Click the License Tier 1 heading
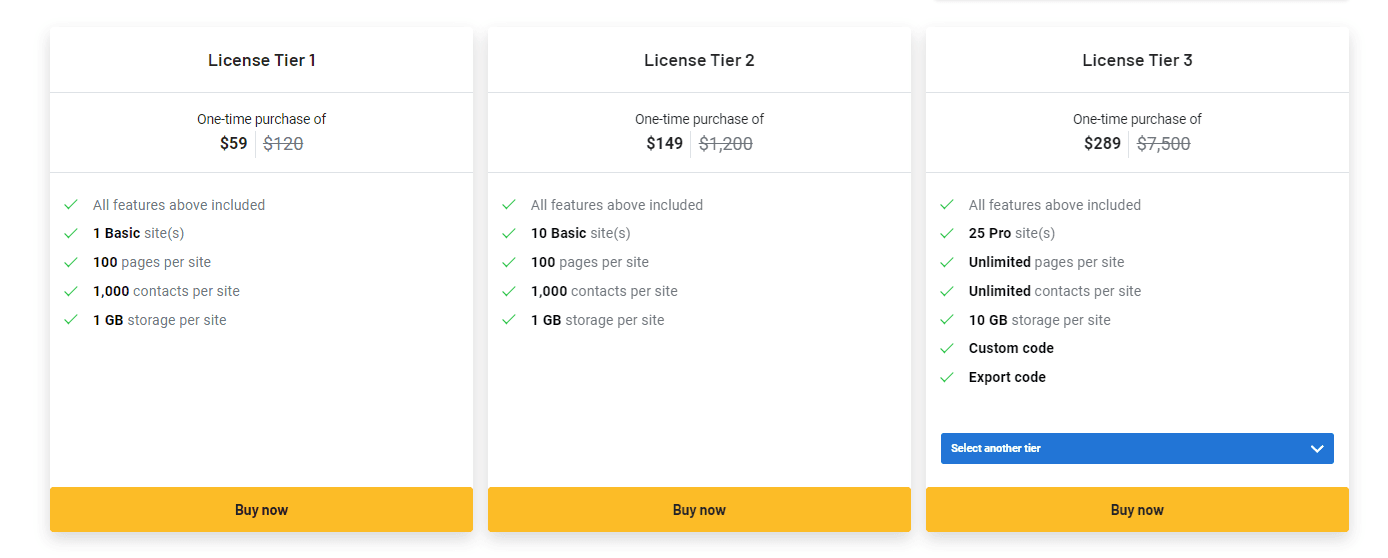Screen dimensions: 1388x558 pos(262,60)
